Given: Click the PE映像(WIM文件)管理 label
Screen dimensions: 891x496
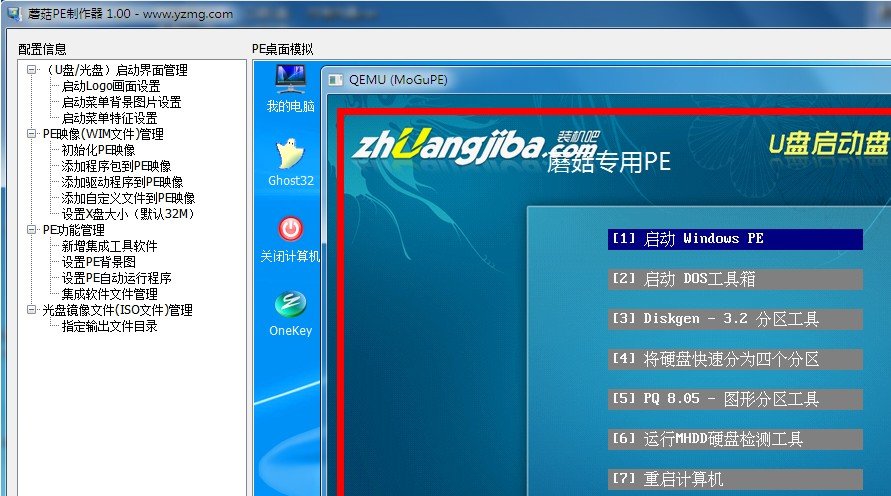Looking at the screenshot, I should point(103,134).
